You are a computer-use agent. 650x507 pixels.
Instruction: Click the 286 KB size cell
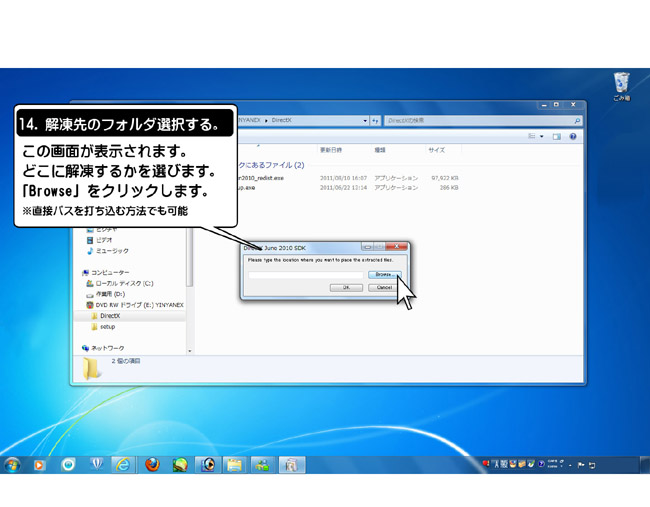[449, 188]
